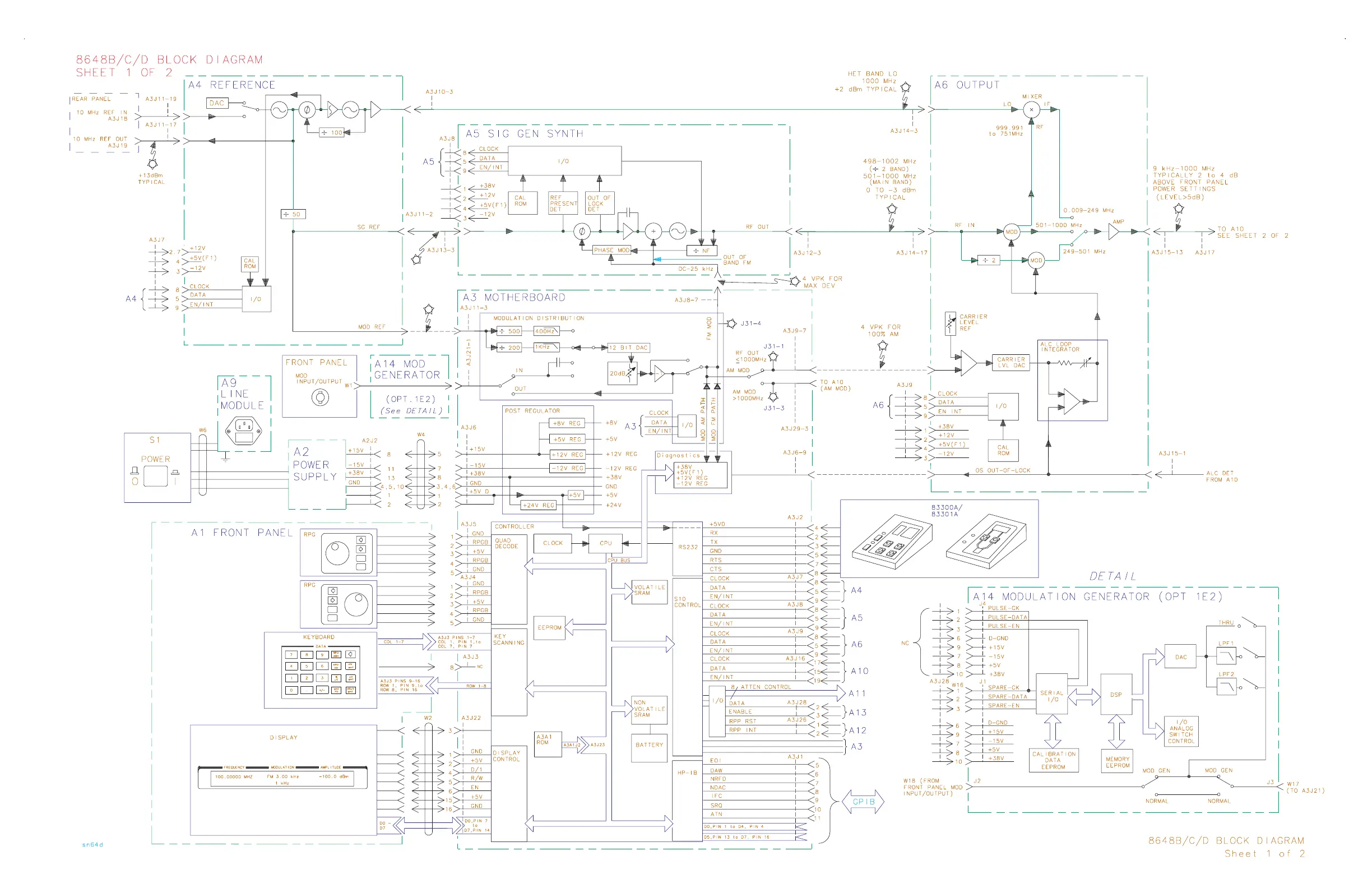Click the power inlet icon in A9 Line Module
1372x888 pixels.
pos(244,429)
